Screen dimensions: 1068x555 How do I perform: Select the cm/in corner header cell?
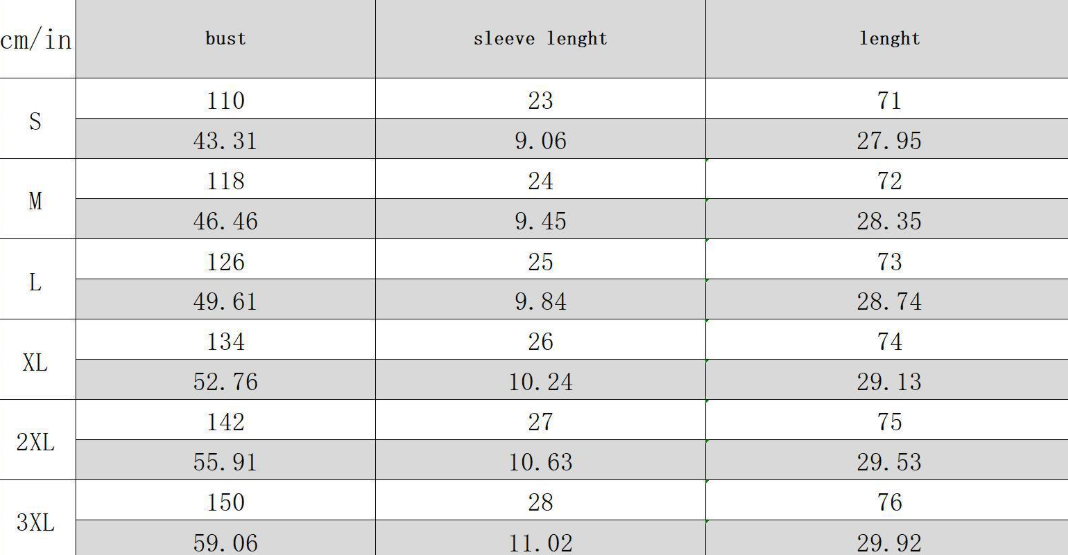tap(37, 39)
